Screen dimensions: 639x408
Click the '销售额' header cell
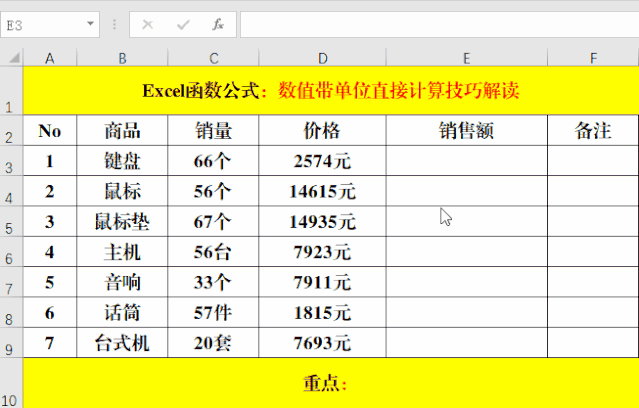tap(467, 130)
